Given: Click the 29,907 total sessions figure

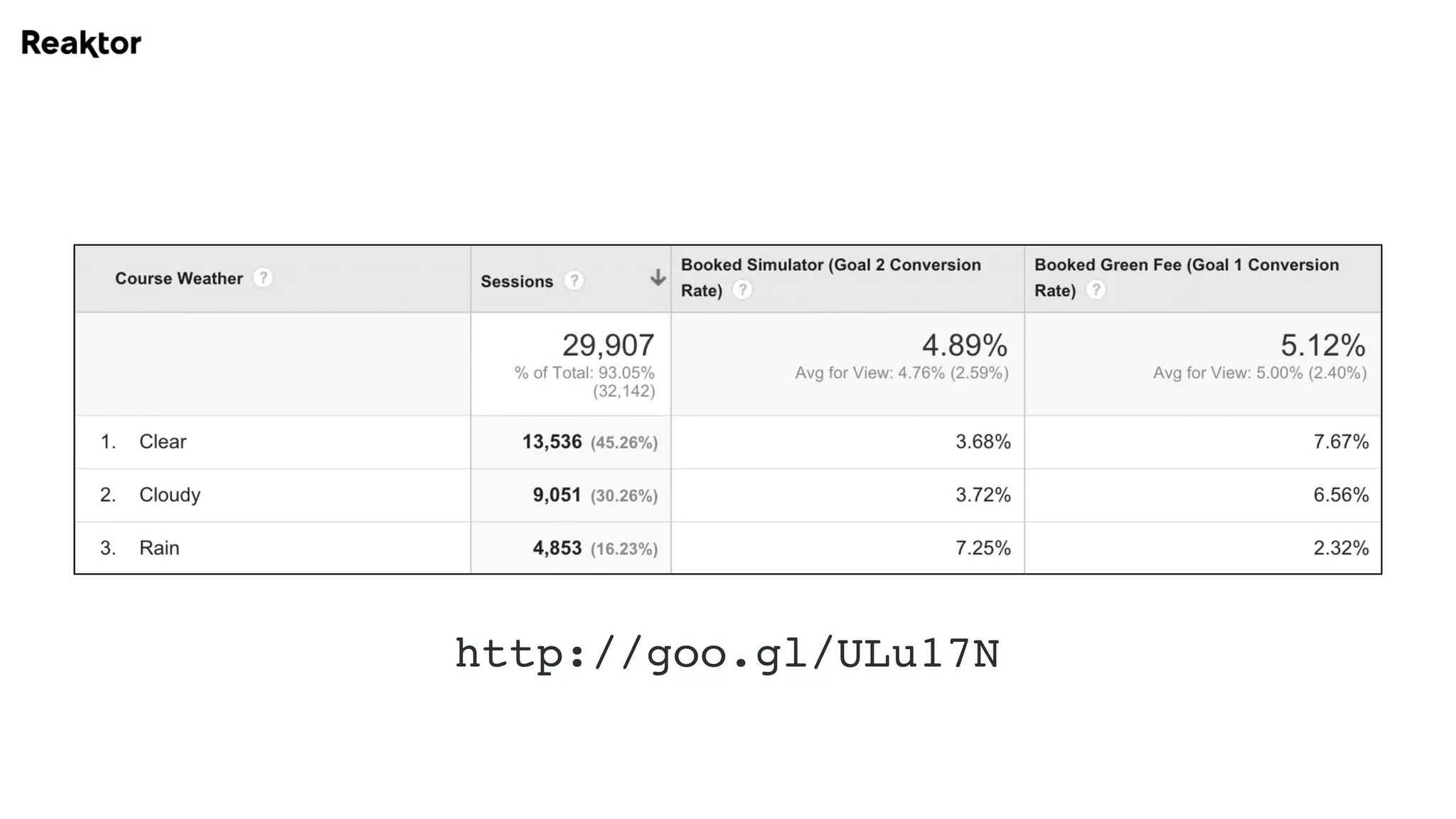Looking at the screenshot, I should coord(609,346).
